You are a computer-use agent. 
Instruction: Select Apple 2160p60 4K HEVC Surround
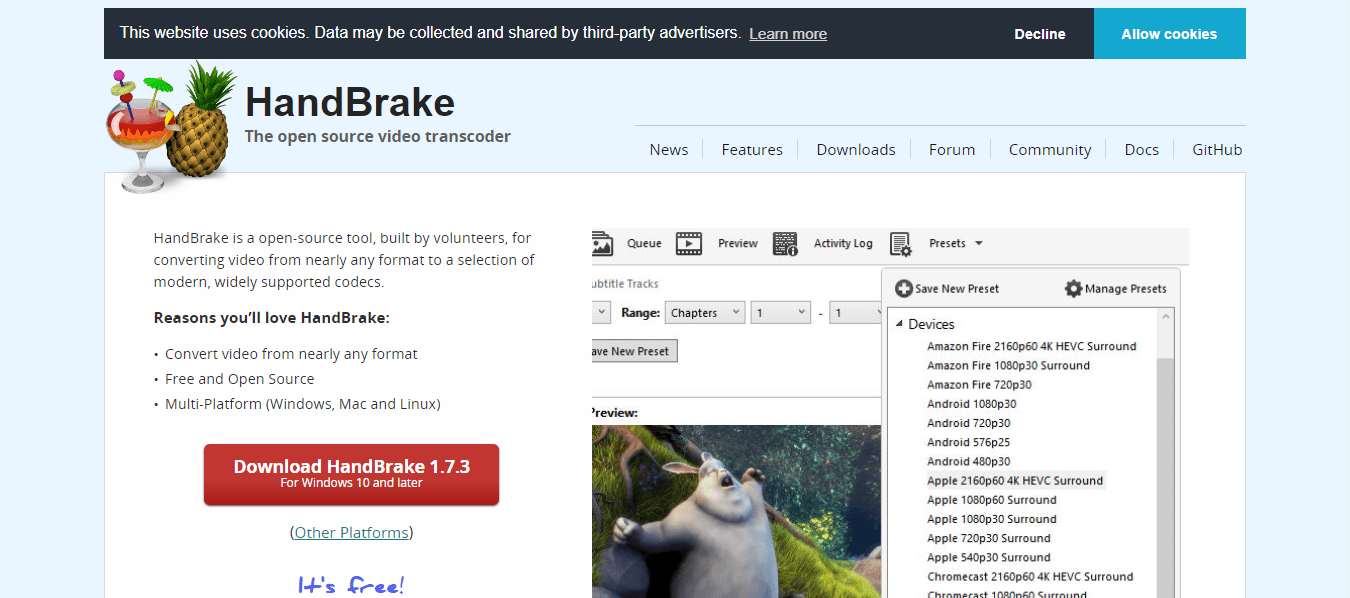tap(1015, 480)
